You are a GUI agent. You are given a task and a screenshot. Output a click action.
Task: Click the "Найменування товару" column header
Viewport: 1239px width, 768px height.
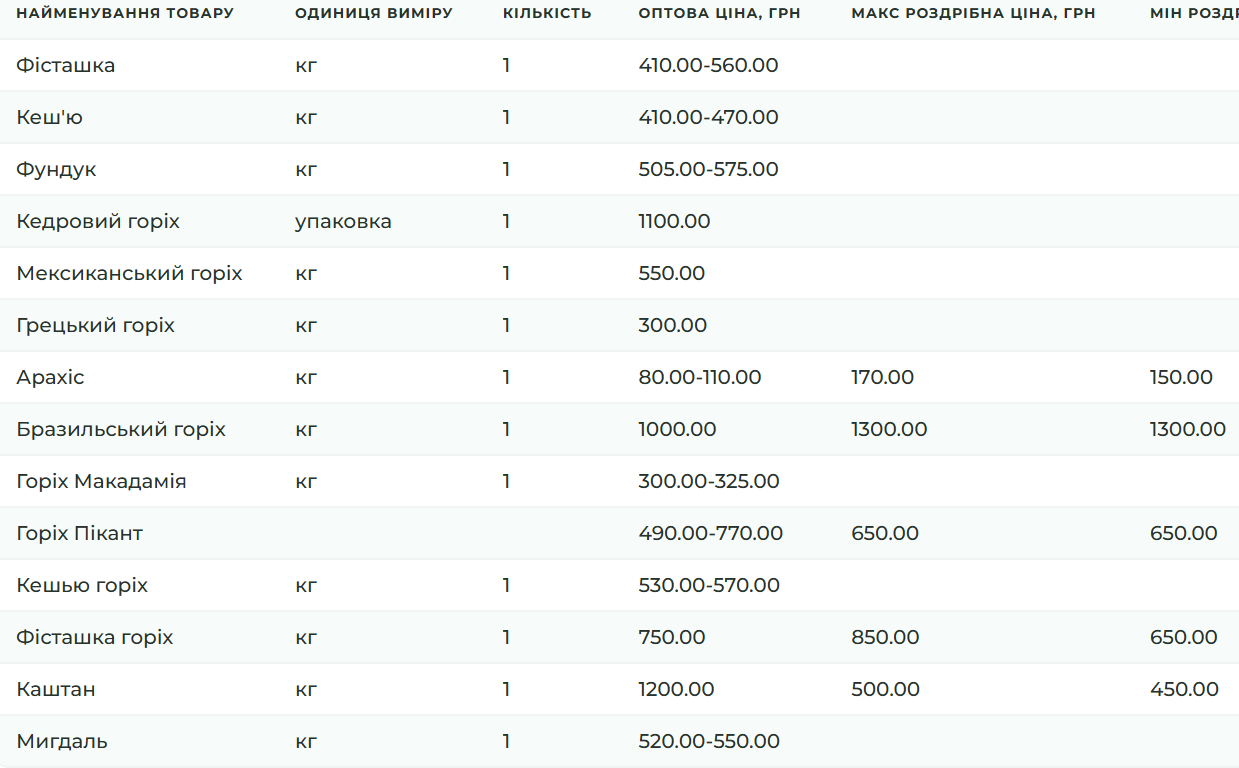[125, 13]
